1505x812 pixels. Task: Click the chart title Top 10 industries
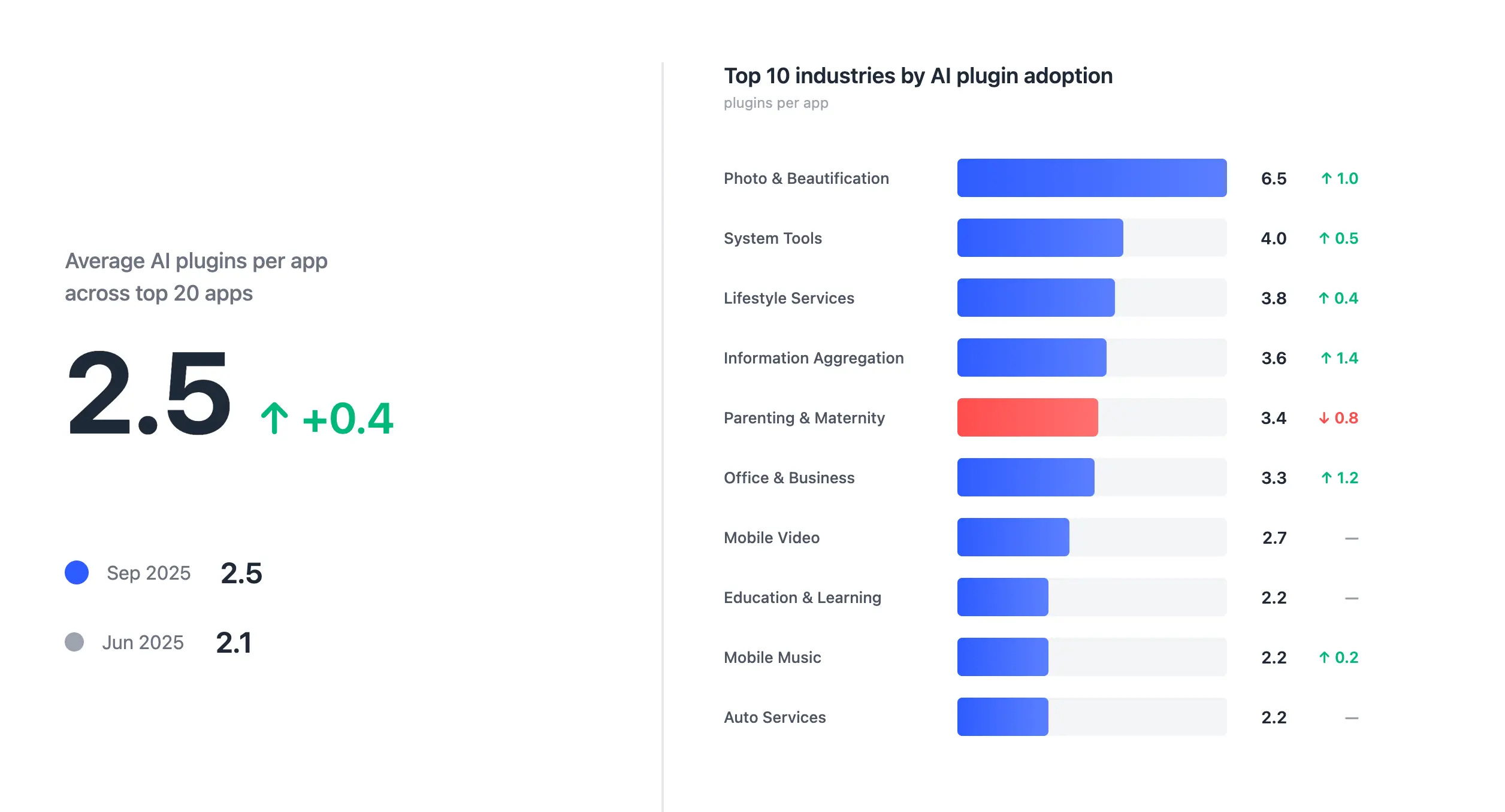(918, 76)
